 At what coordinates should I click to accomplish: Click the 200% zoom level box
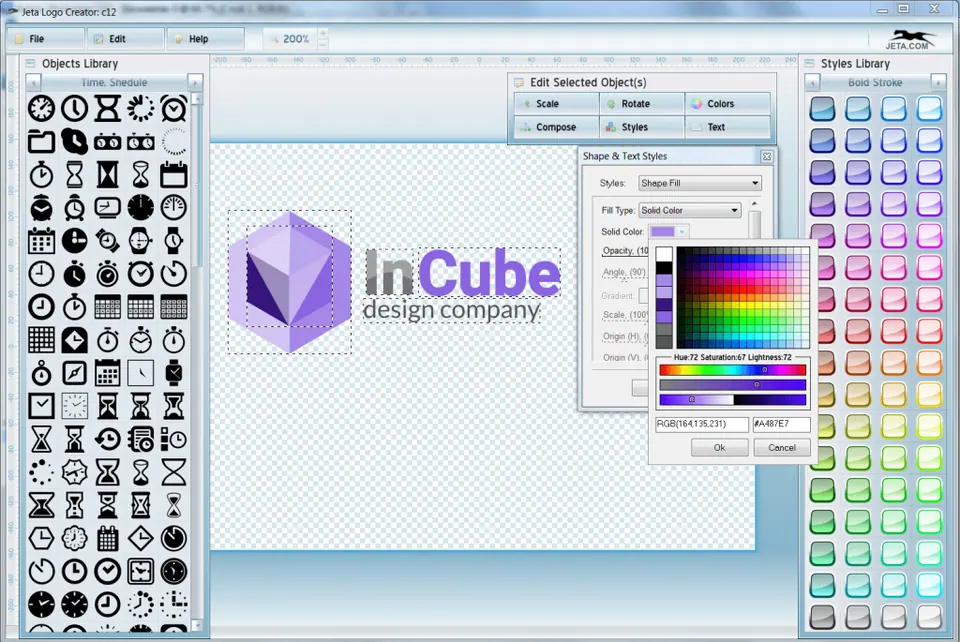tap(291, 39)
